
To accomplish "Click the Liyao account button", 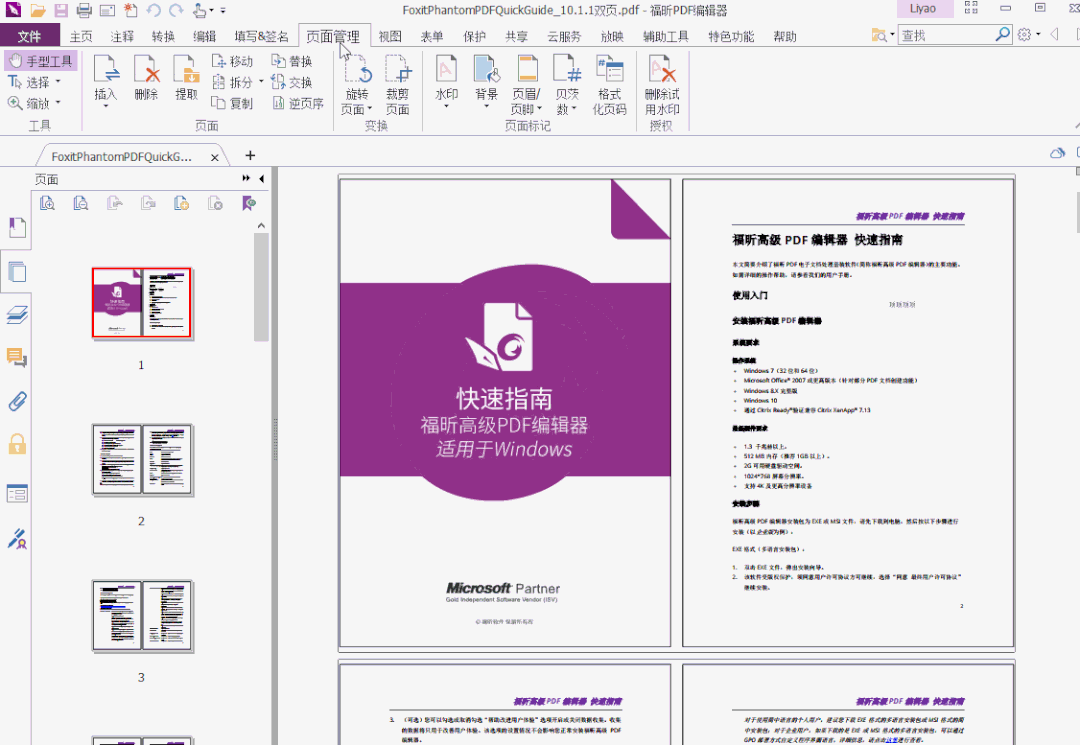I will (x=923, y=9).
